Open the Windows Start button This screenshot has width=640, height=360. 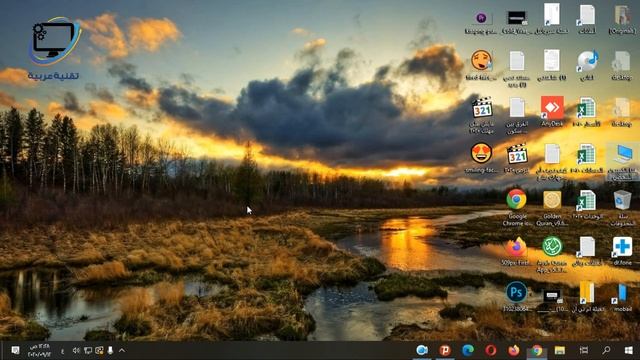(x=629, y=350)
